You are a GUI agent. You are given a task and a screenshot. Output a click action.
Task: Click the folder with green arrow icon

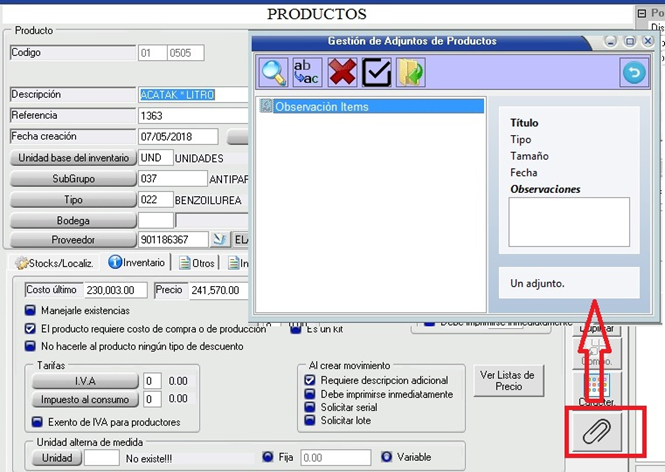pos(410,72)
